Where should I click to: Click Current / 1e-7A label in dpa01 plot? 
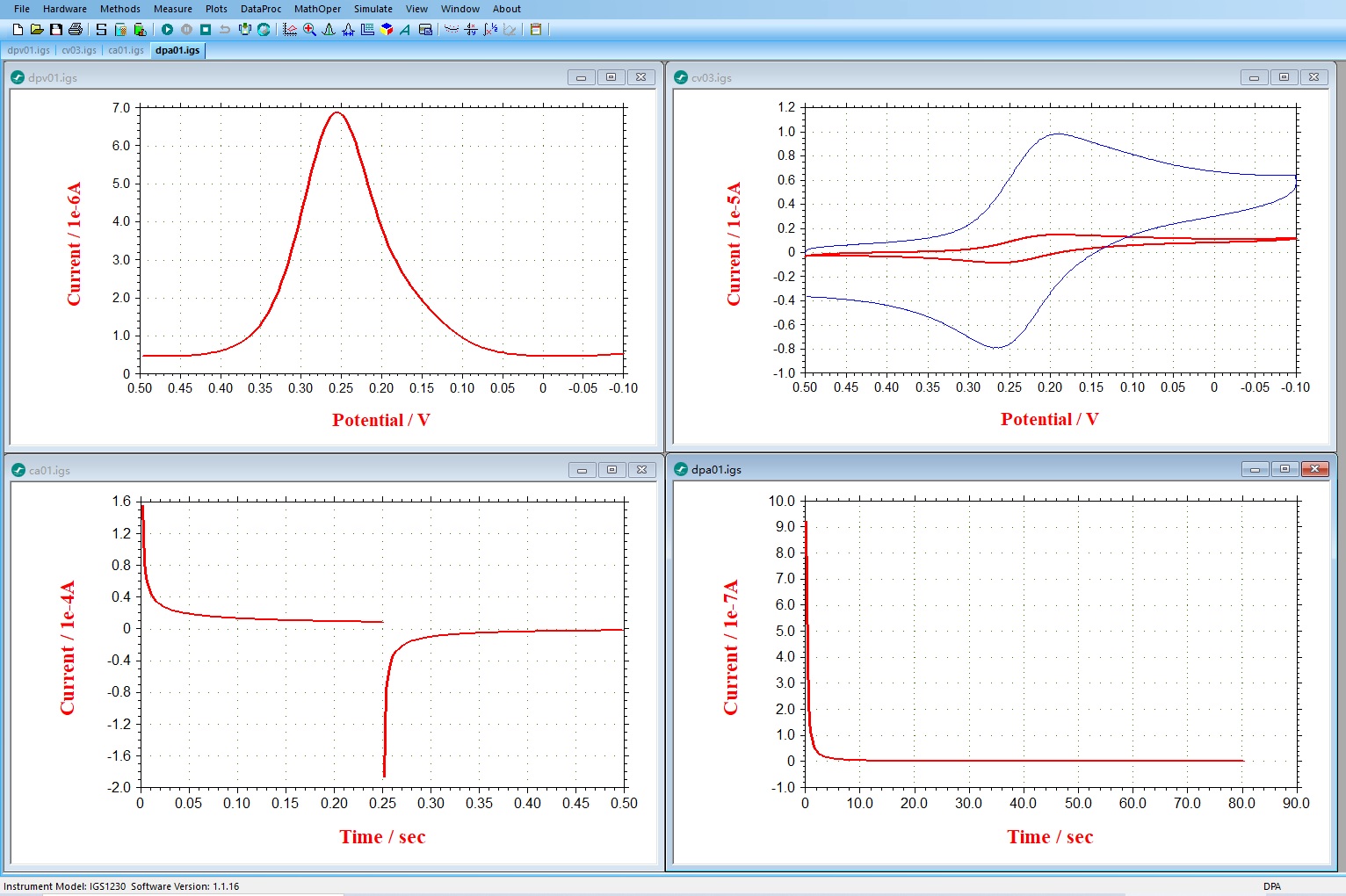click(x=730, y=647)
